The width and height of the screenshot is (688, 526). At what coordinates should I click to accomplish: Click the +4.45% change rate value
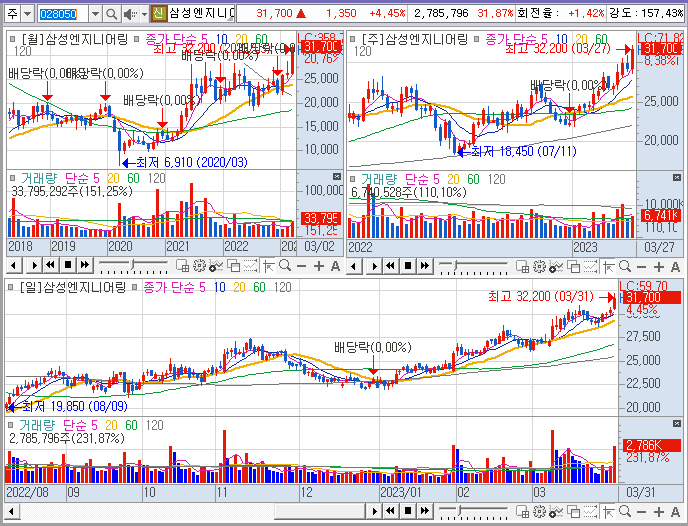(387, 14)
